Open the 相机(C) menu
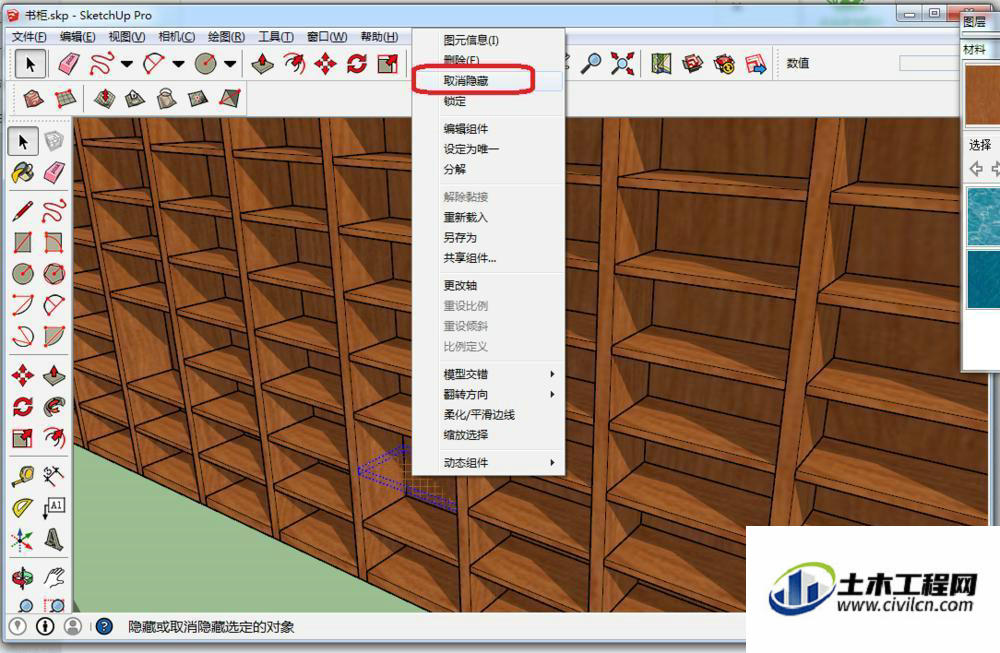1000x653 pixels. [x=177, y=36]
